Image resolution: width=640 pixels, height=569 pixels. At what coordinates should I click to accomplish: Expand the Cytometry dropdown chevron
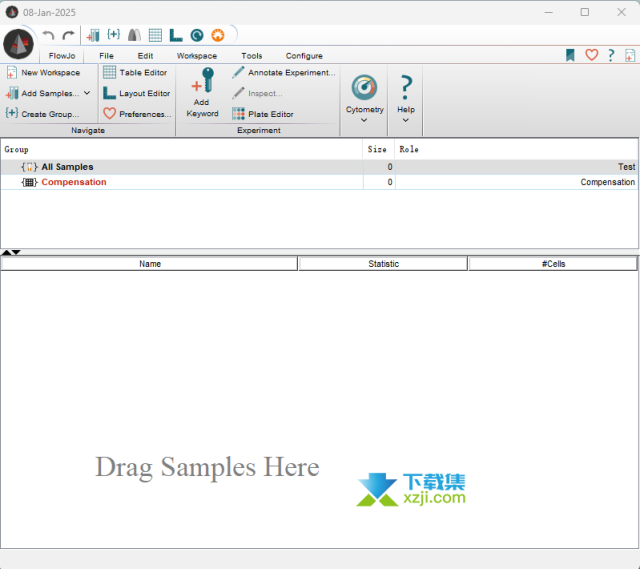[x=364, y=120]
